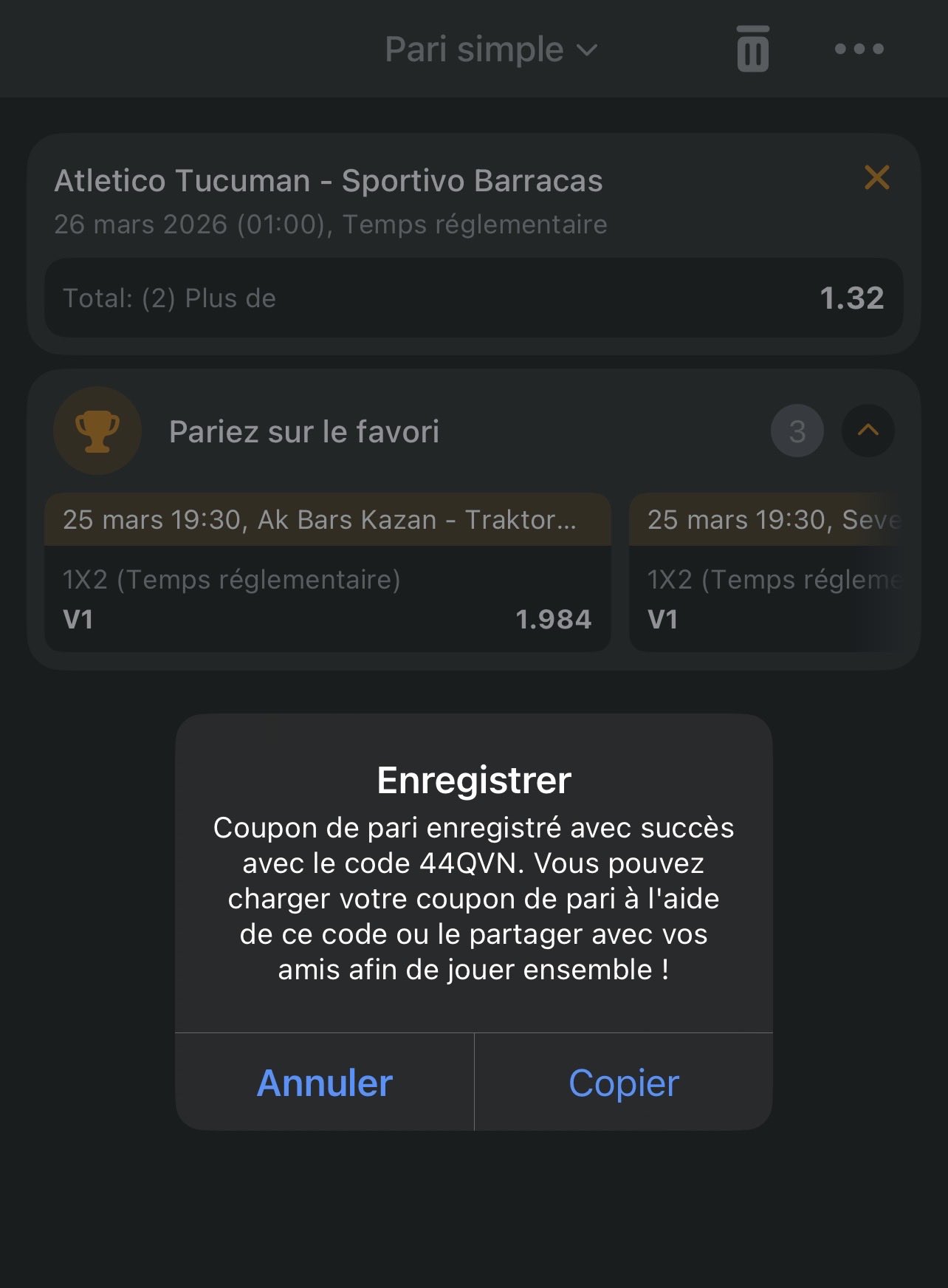Click the 1.32 odds value
The image size is (948, 1288).
pyautogui.click(x=851, y=298)
